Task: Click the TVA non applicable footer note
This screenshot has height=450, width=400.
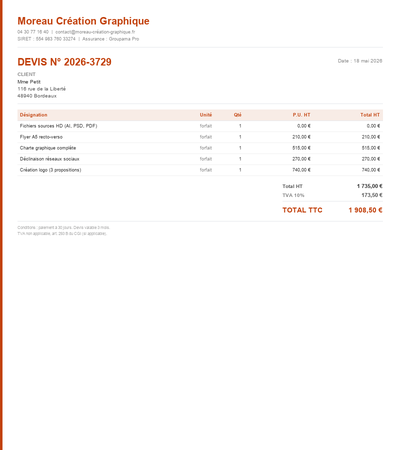Action: tap(62, 234)
